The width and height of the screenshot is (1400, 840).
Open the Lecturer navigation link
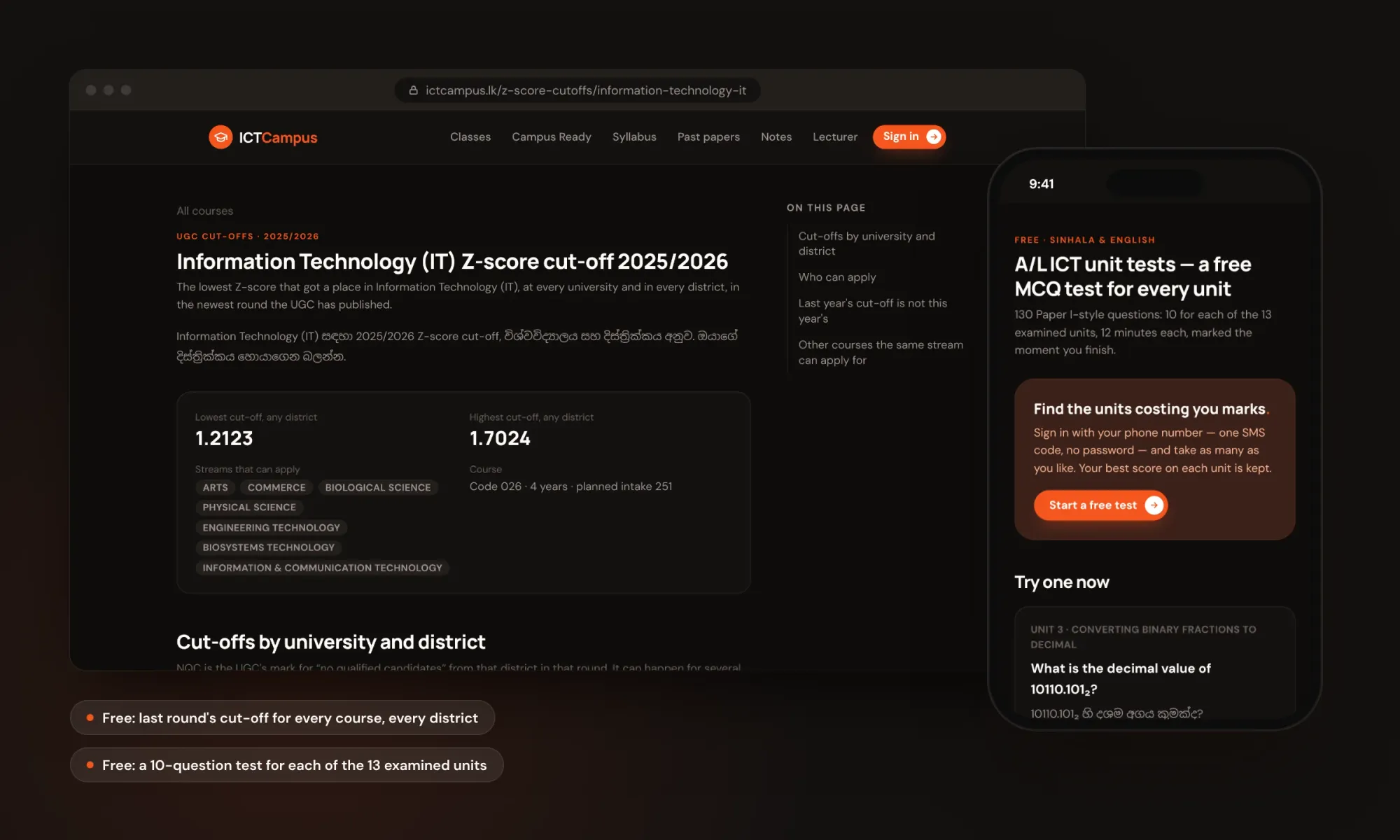pyautogui.click(x=835, y=137)
